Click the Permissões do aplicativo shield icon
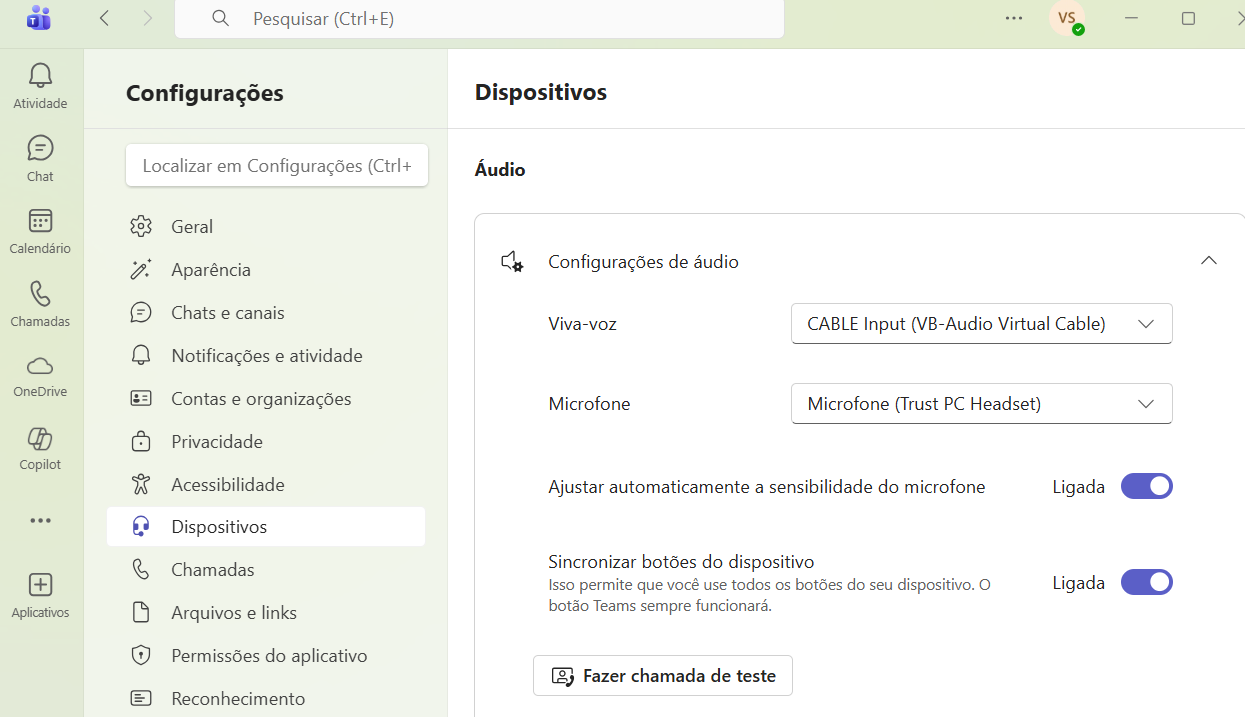Viewport: 1245px width, 717px height. [141, 655]
